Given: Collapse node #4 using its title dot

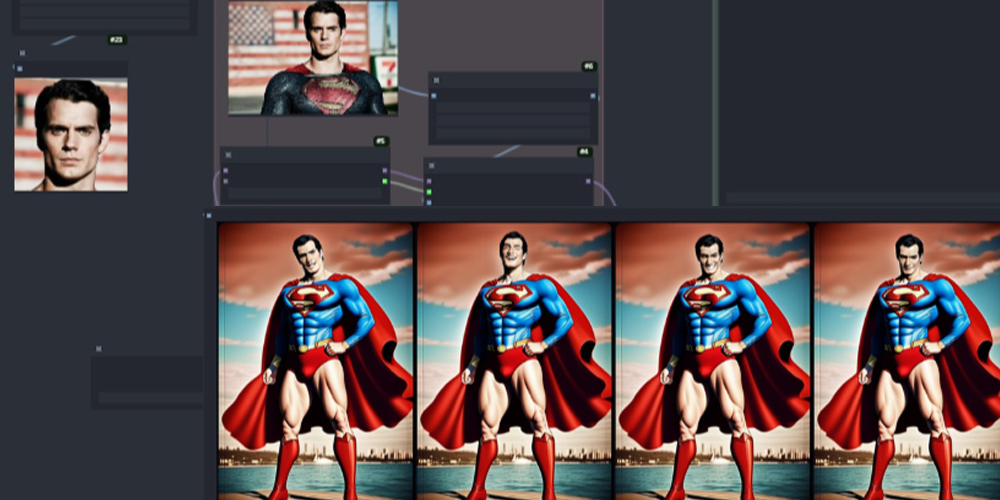Looking at the screenshot, I should (x=432, y=166).
